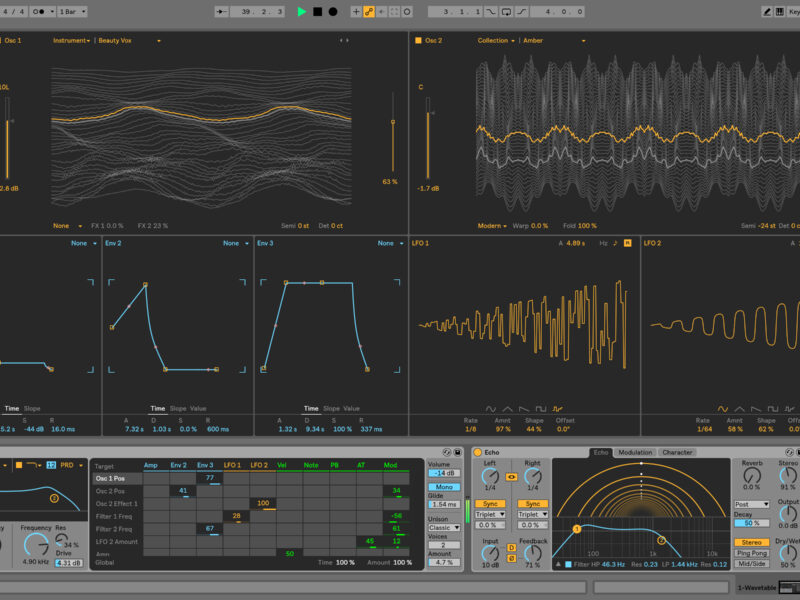Open the Reverb Post location dropdown
This screenshot has width=800, height=600.
[x=752, y=504]
